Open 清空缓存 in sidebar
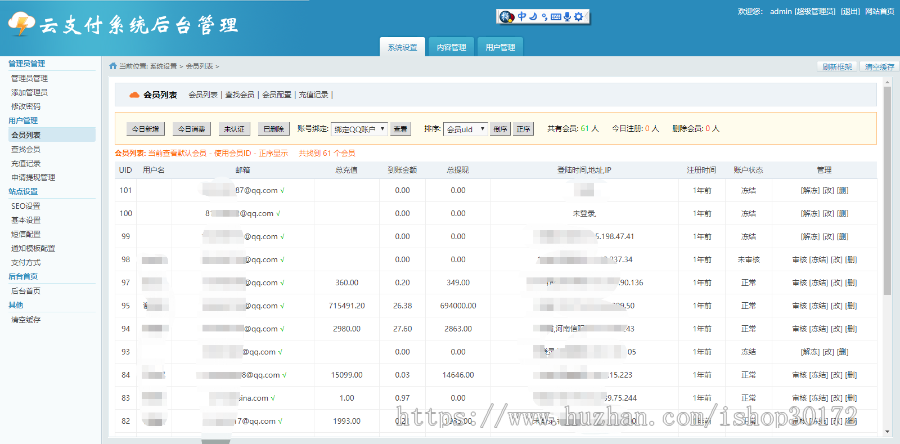900x444 pixels. [26, 320]
